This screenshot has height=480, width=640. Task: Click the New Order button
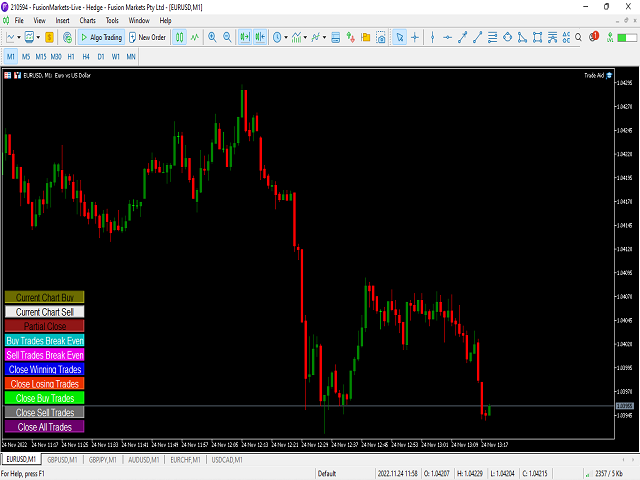tap(147, 37)
